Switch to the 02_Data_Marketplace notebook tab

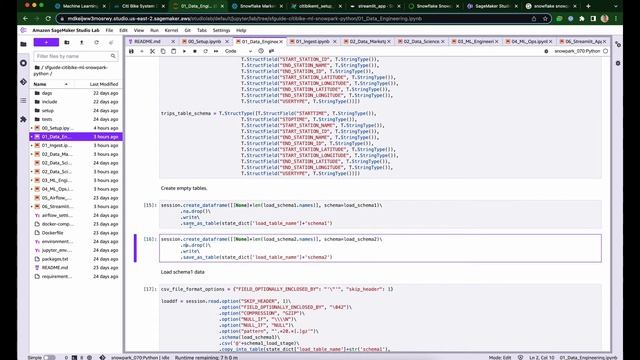point(367,42)
